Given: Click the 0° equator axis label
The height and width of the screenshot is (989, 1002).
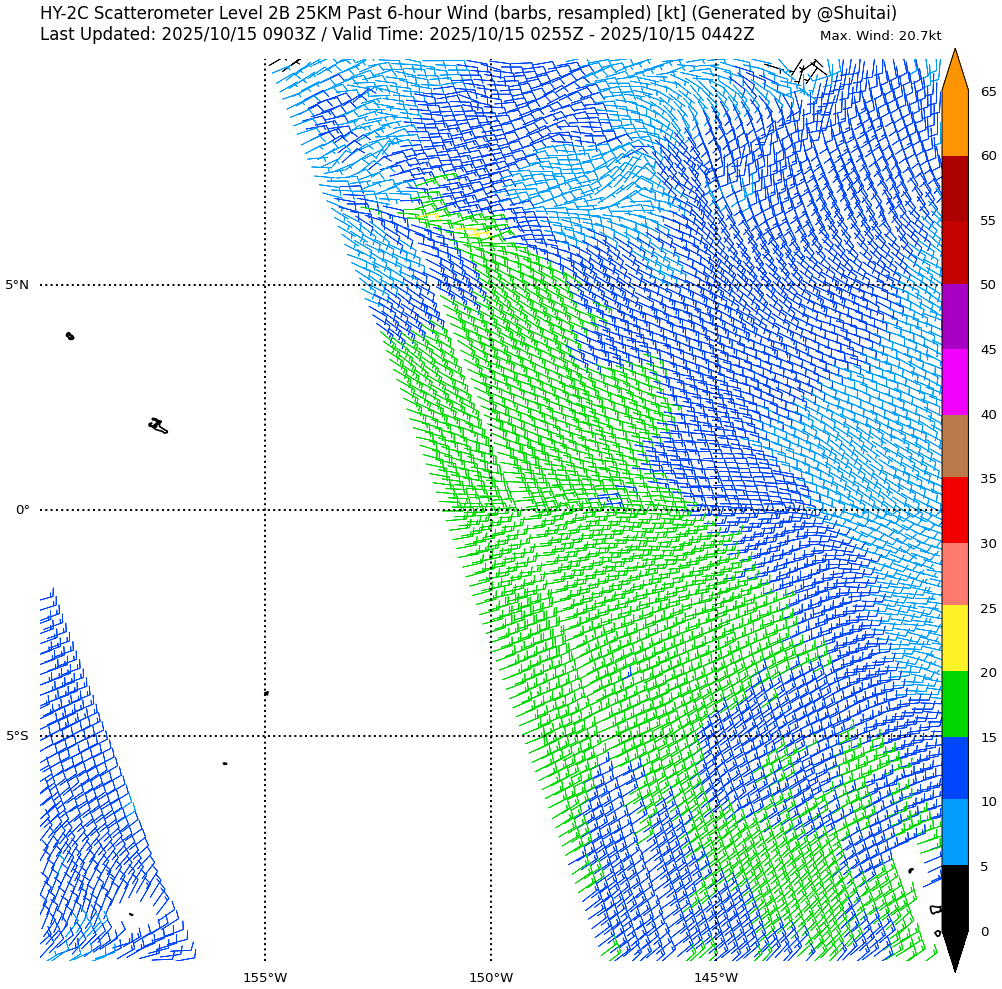Looking at the screenshot, I should coord(22,510).
